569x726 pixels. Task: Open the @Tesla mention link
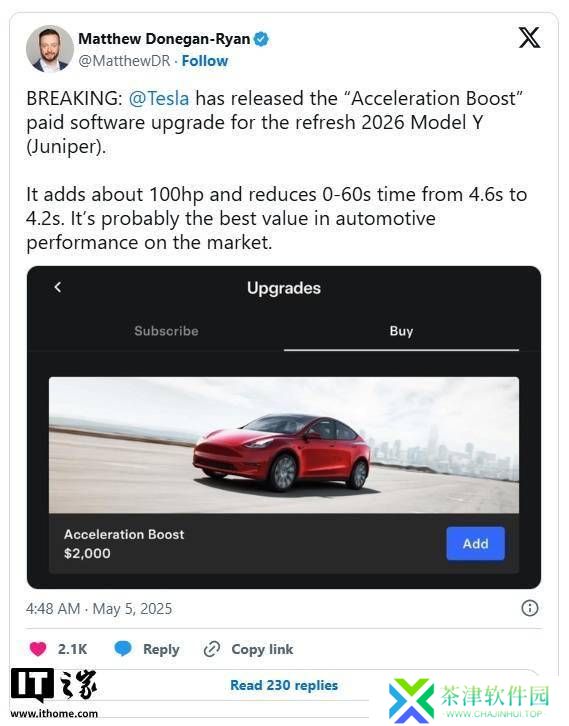tap(159, 98)
